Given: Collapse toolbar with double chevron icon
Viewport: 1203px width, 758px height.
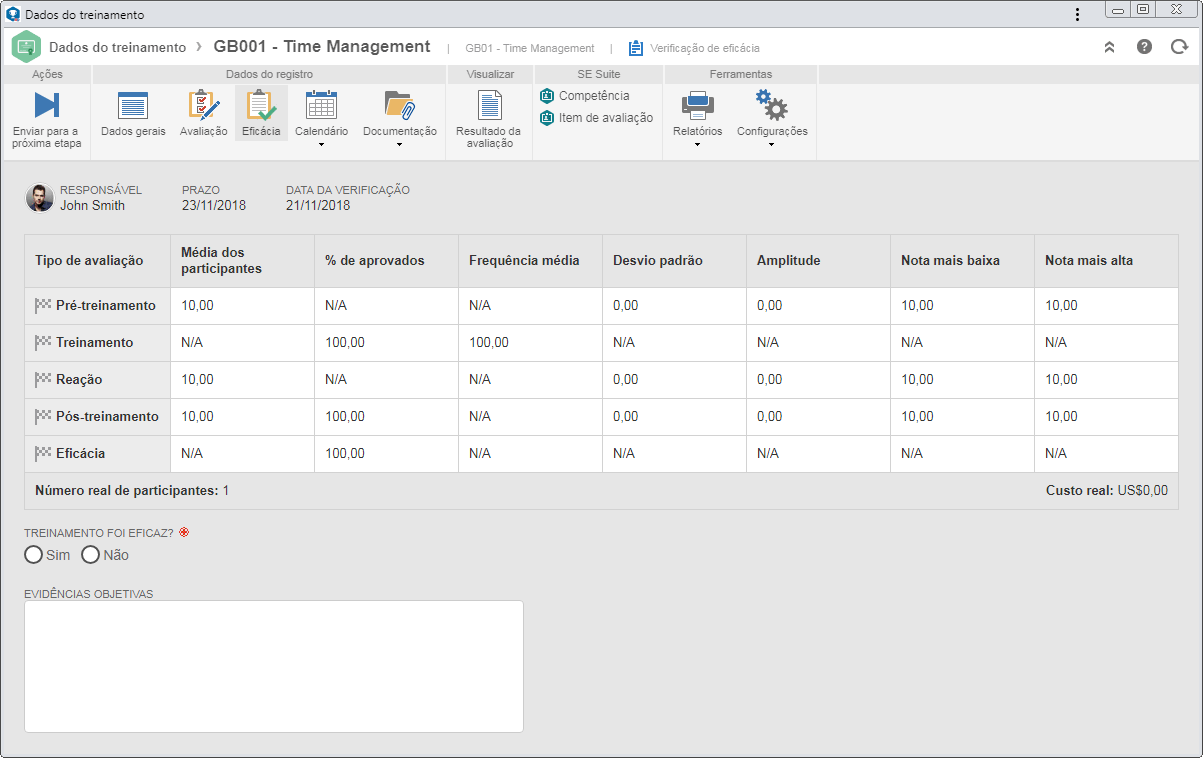Looking at the screenshot, I should click(1109, 47).
